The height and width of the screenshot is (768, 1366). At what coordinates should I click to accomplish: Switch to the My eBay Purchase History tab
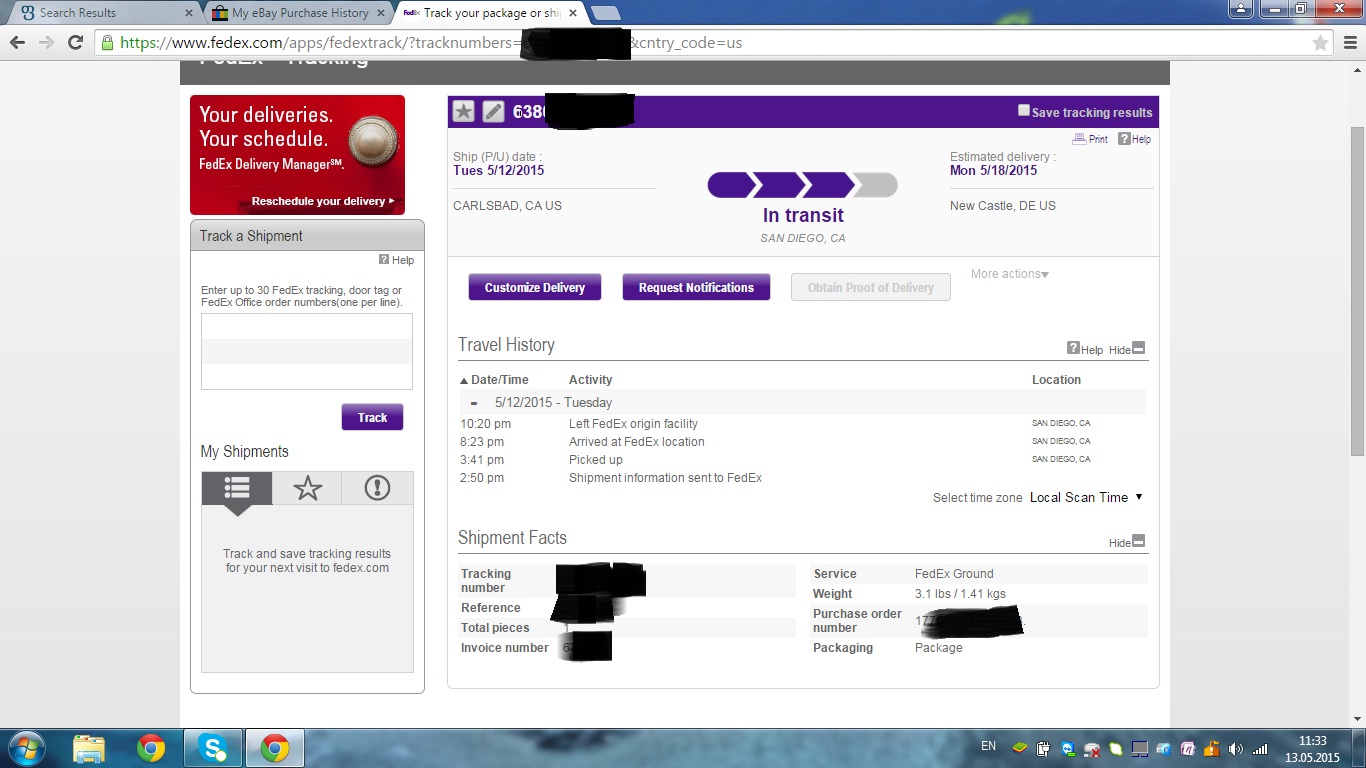tap(296, 13)
